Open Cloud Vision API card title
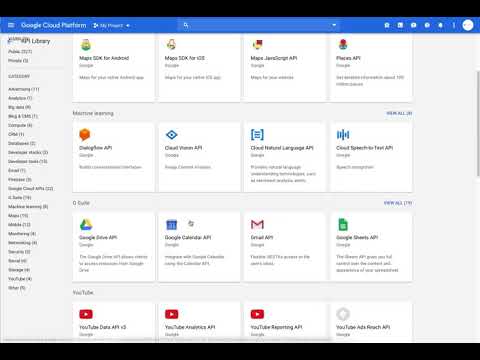The width and height of the screenshot is (480, 360). point(183,148)
